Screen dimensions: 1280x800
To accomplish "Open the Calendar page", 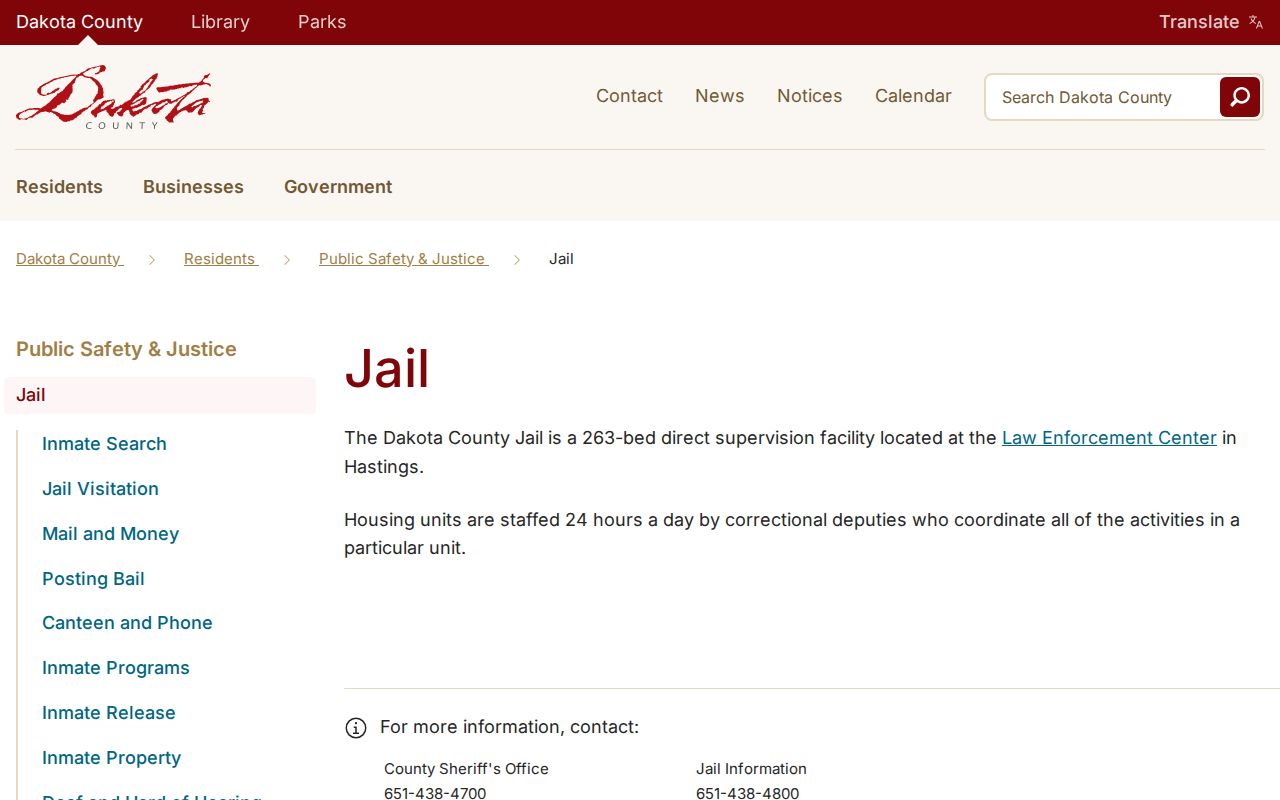I will pyautogui.click(x=913, y=96).
